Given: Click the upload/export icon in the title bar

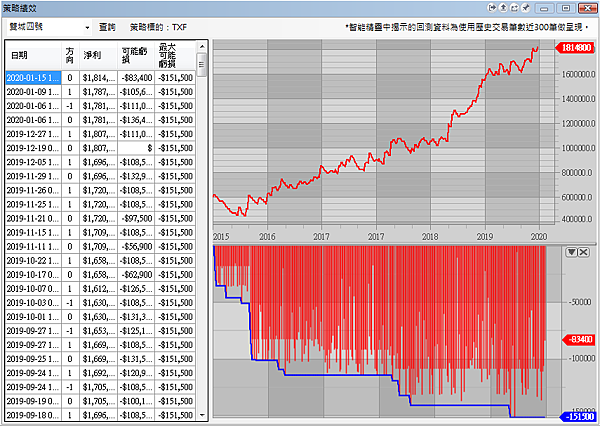Looking at the screenshot, I should click(x=504, y=8).
